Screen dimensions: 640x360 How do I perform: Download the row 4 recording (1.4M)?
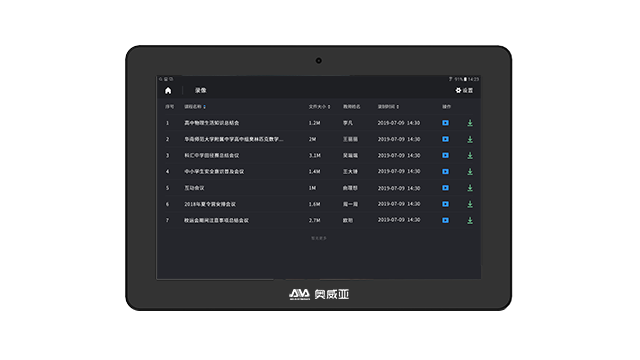(470, 171)
